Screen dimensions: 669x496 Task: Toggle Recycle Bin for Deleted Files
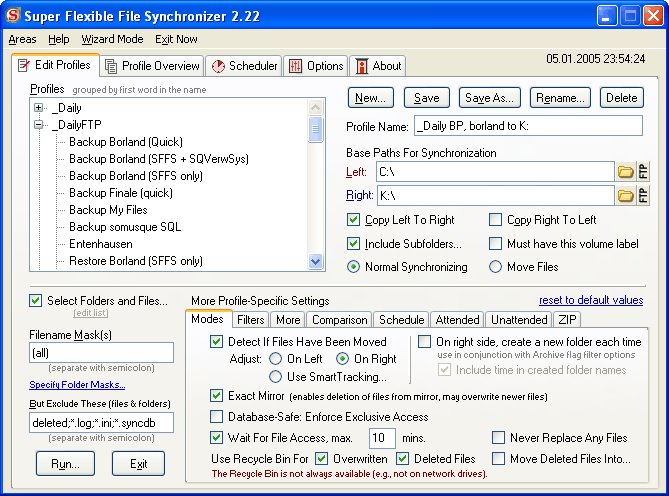click(x=402, y=459)
